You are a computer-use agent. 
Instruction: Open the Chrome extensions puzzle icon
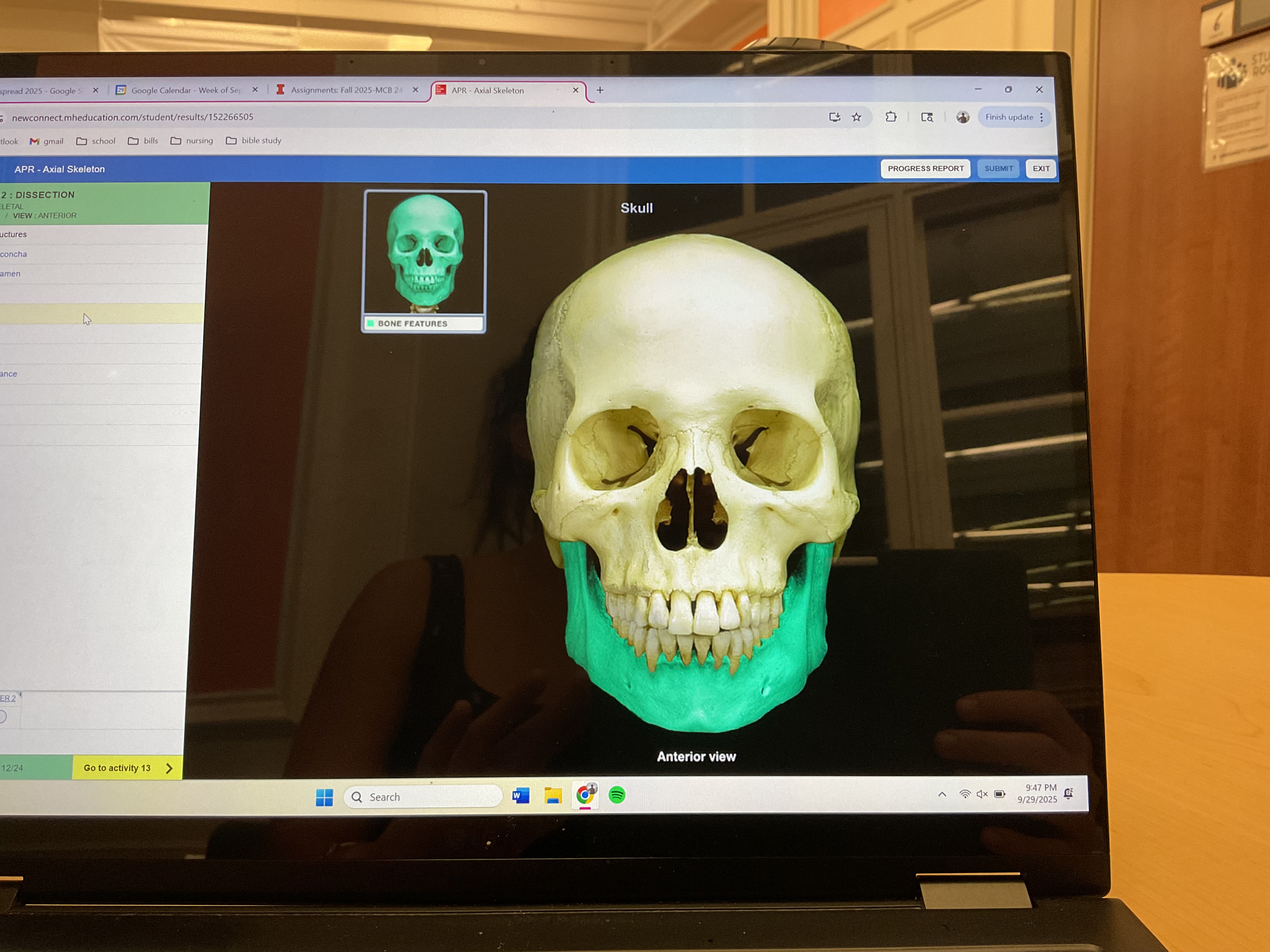[x=890, y=117]
